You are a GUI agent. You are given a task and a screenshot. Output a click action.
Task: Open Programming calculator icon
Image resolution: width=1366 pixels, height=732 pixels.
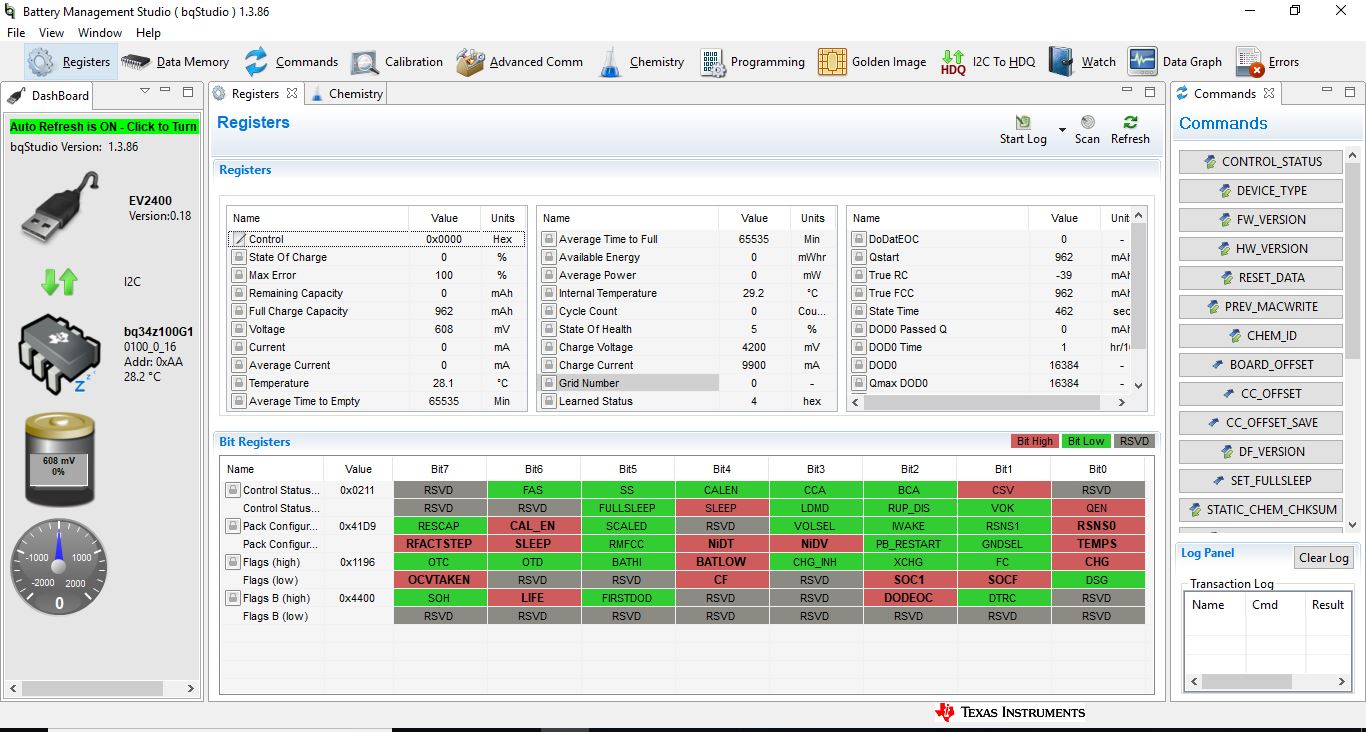click(713, 62)
